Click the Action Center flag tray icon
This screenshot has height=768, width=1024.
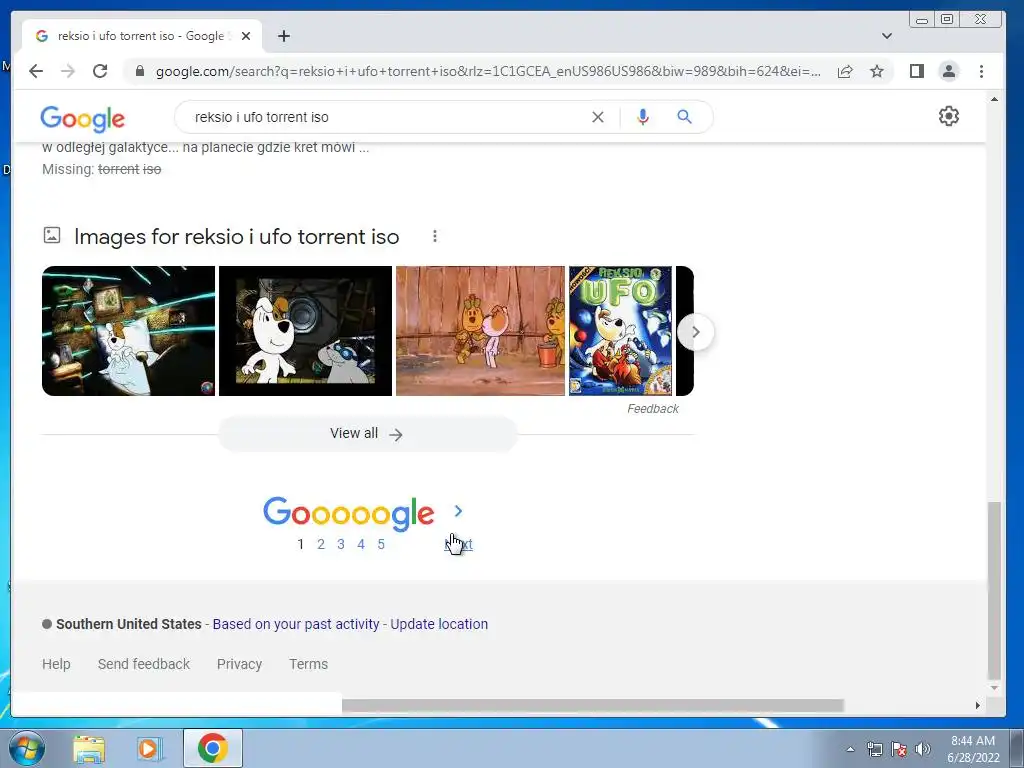[899, 749]
